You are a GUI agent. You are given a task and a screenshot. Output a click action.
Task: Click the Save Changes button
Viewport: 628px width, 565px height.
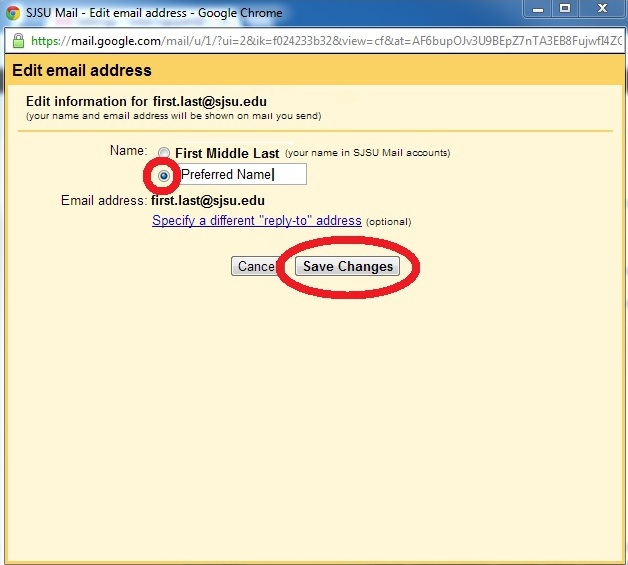pos(349,266)
